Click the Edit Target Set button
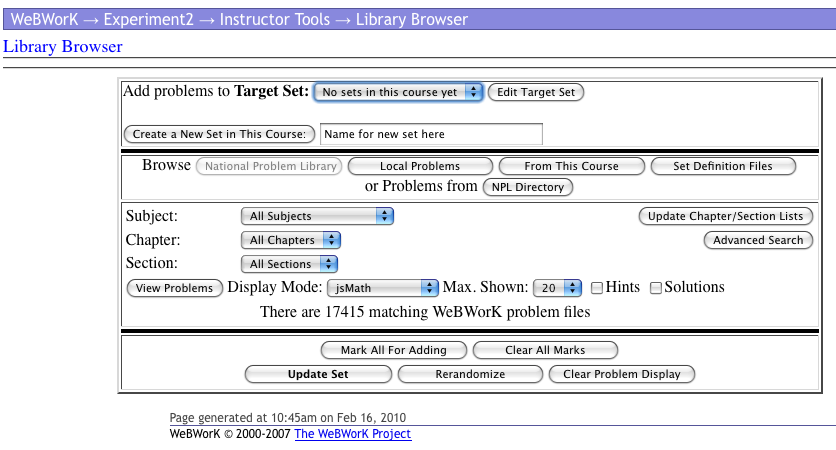Image resolution: width=836 pixels, height=450 pixels. click(x=536, y=92)
